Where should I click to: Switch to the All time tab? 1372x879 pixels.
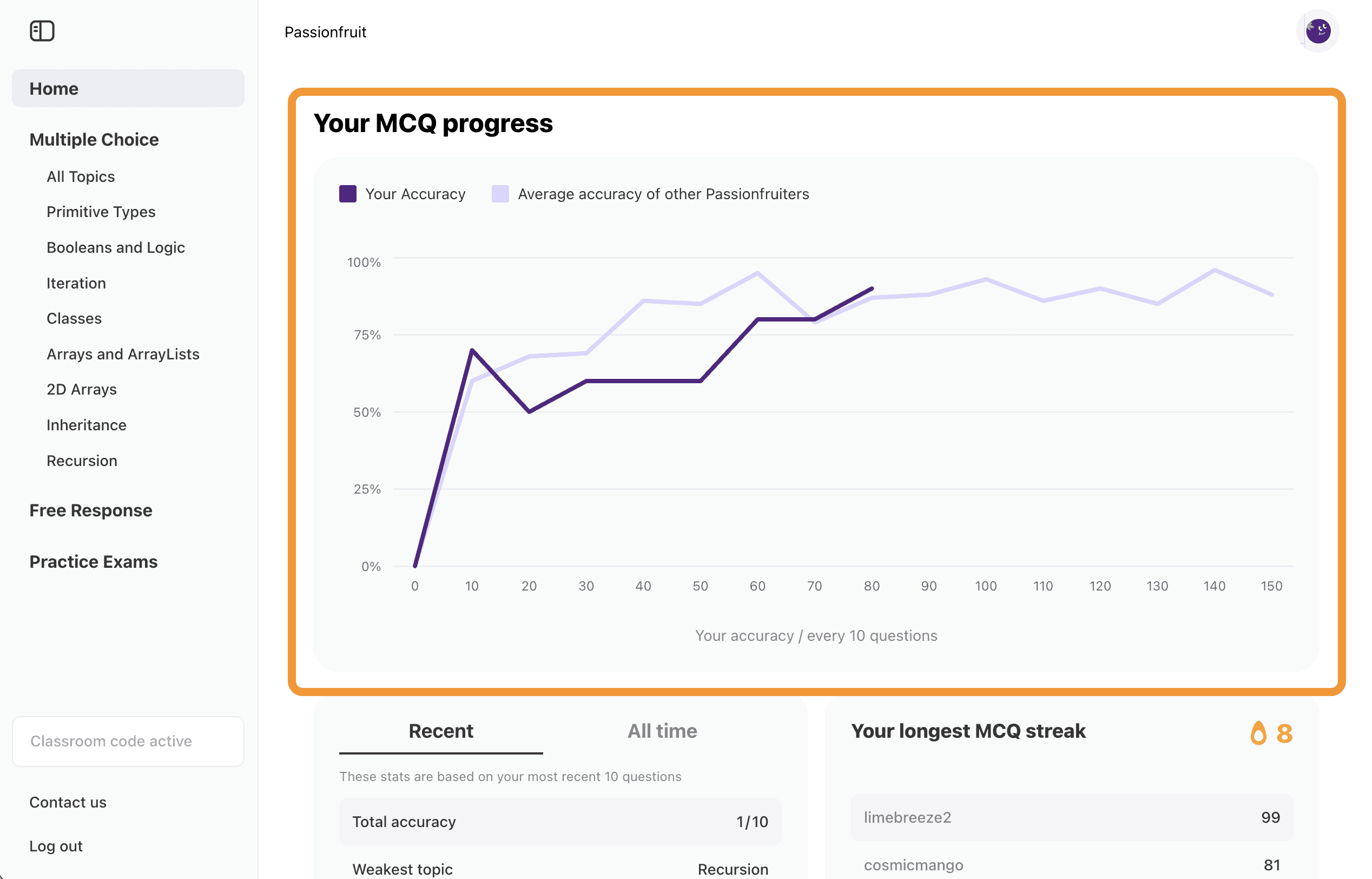[x=662, y=731]
